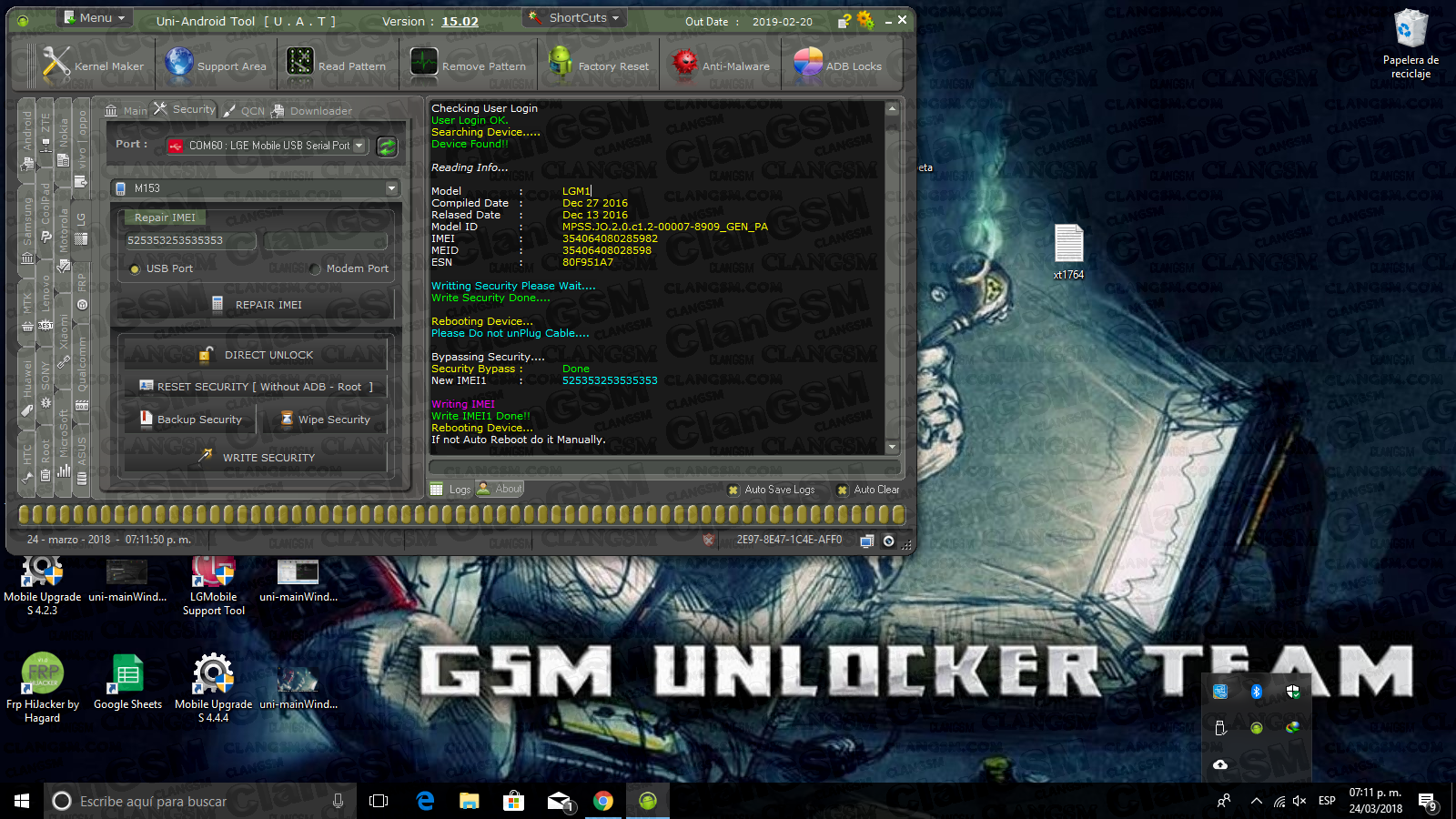
Task: Click Windows Defender shield tray icon
Action: point(1293,692)
